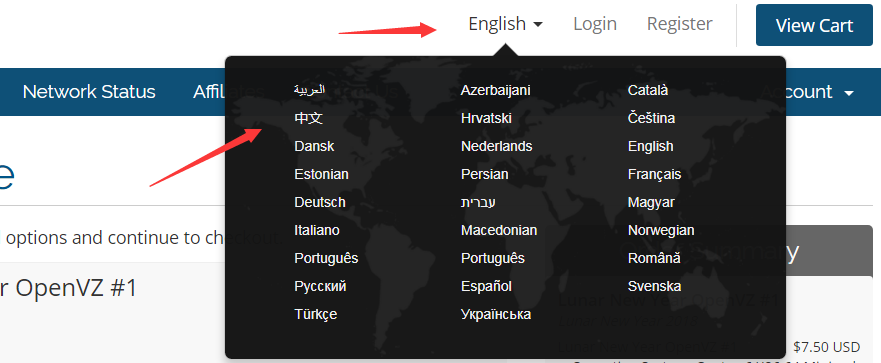Screen dimensions: 881x363
Task: Choose Українська language option
Action: click(496, 315)
